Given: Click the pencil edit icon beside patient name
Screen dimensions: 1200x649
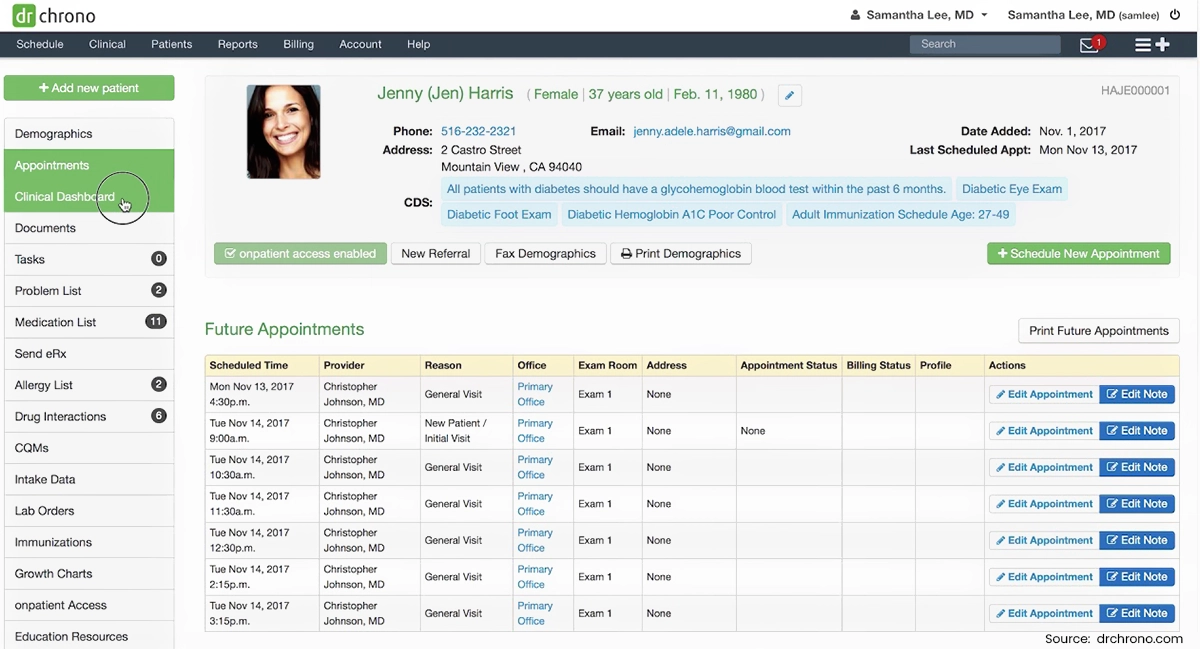Looking at the screenshot, I should (789, 95).
